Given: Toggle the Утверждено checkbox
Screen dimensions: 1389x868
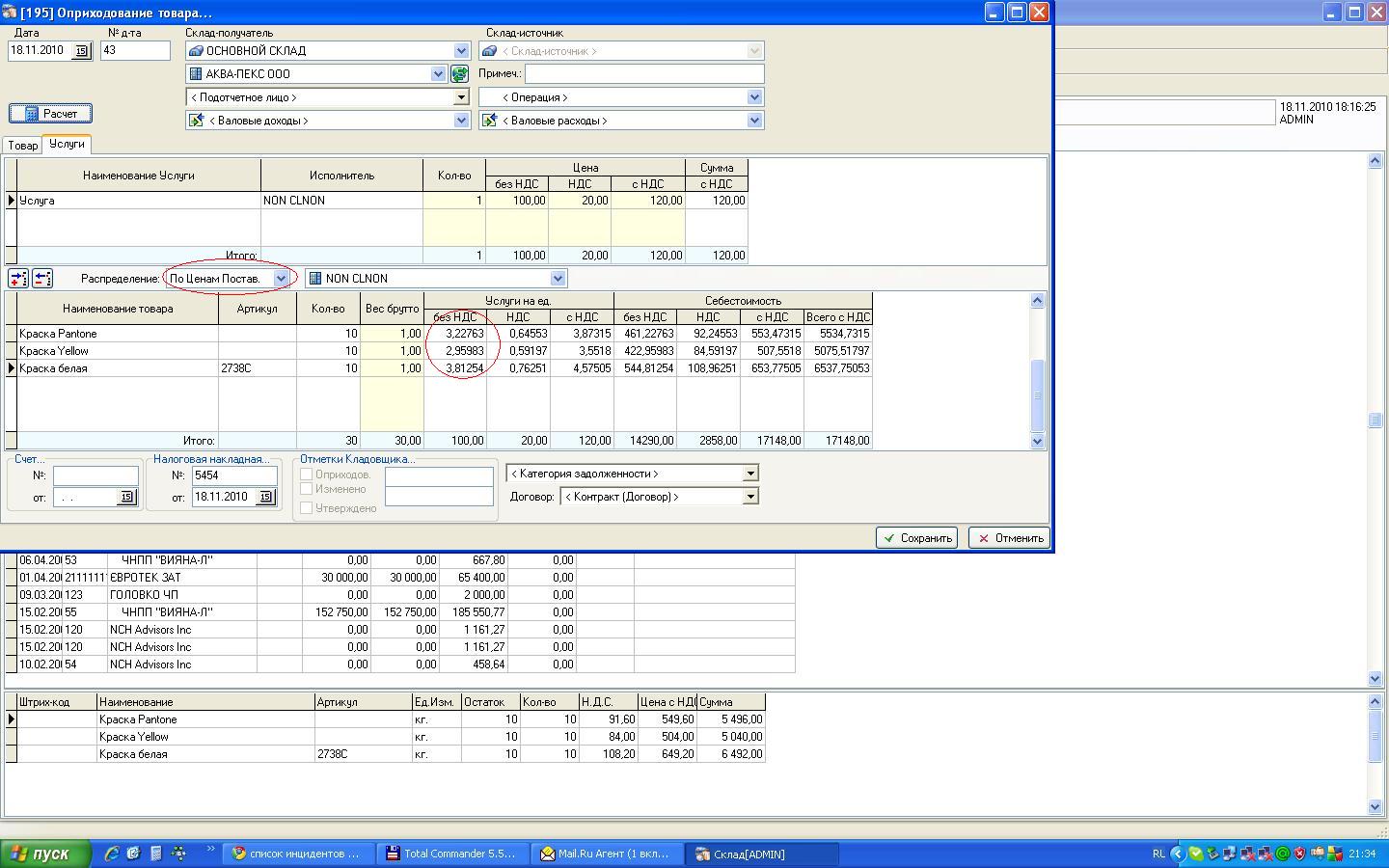Looking at the screenshot, I should (x=306, y=508).
